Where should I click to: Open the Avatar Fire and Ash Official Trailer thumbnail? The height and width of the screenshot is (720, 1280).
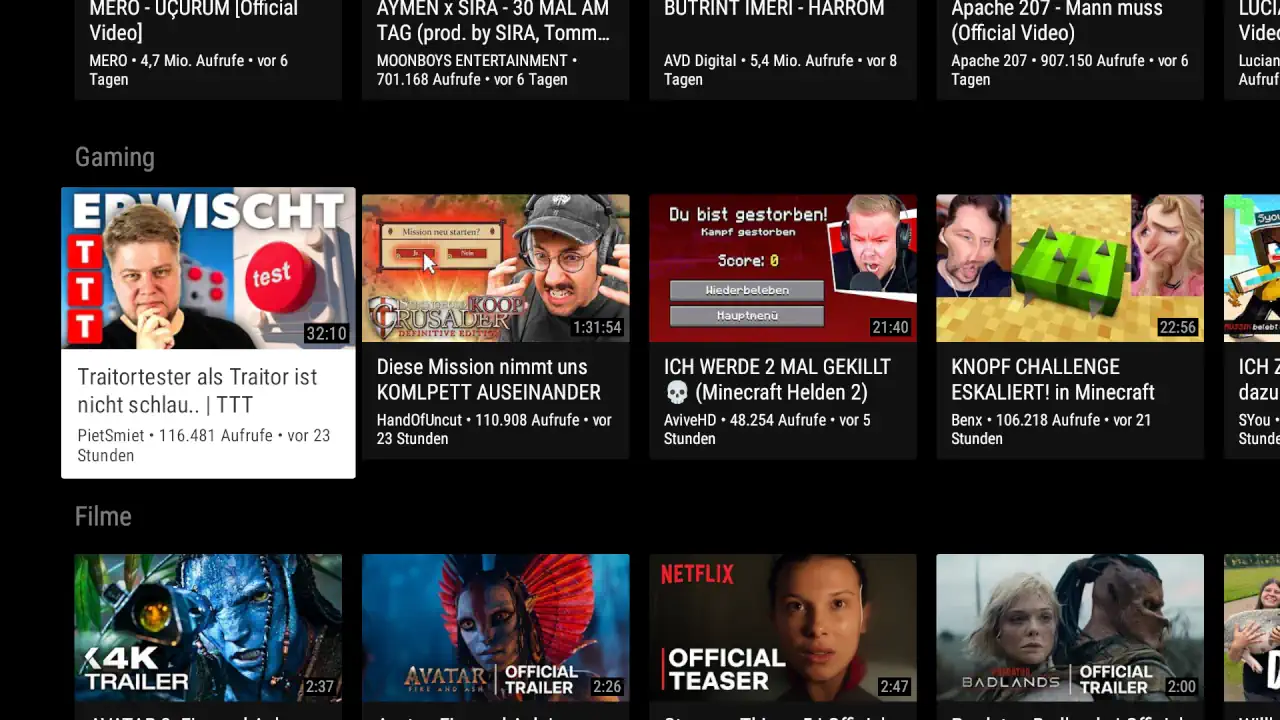pyautogui.click(x=495, y=628)
